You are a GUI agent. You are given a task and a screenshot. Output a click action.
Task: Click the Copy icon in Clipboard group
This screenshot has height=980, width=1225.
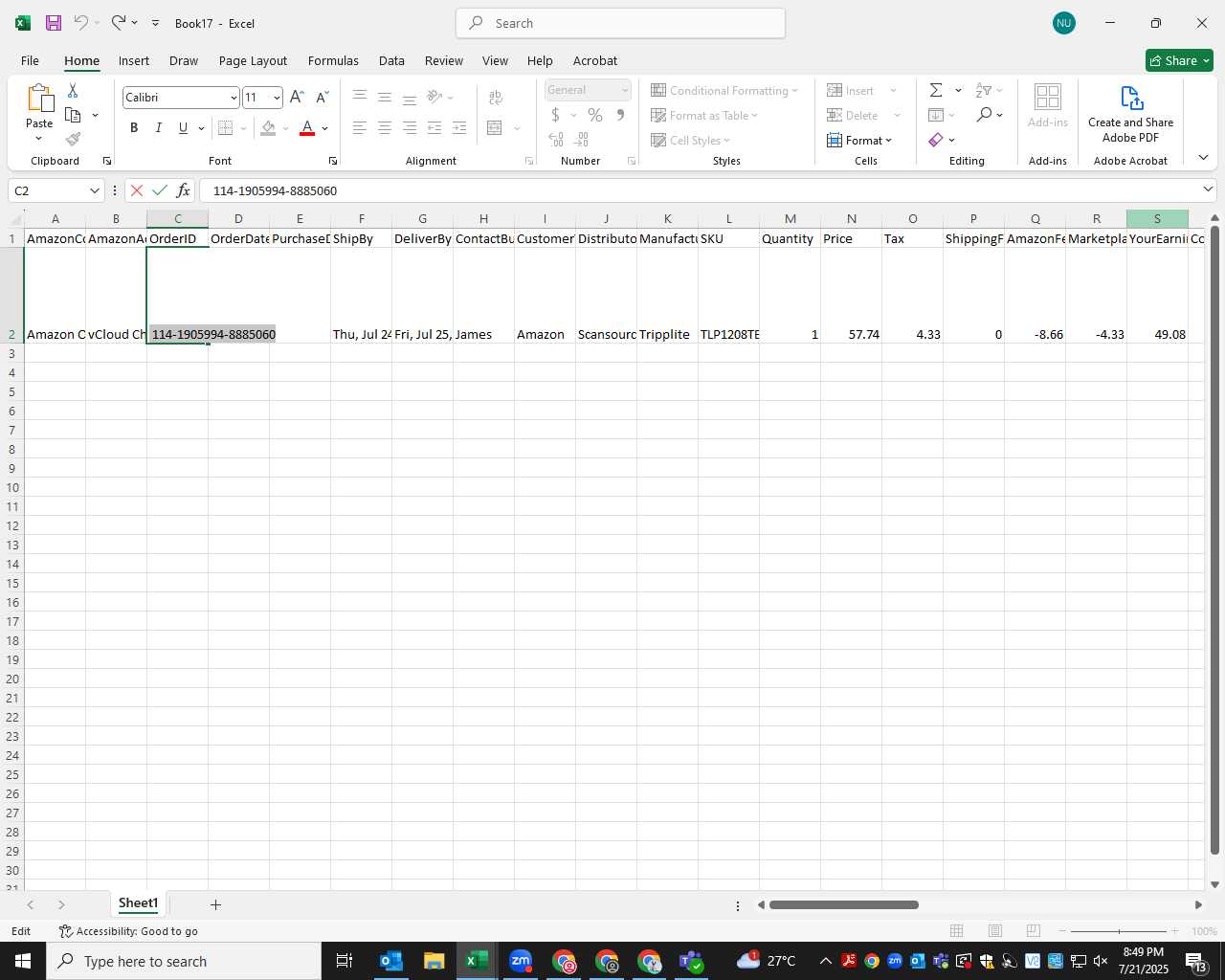[x=73, y=115]
